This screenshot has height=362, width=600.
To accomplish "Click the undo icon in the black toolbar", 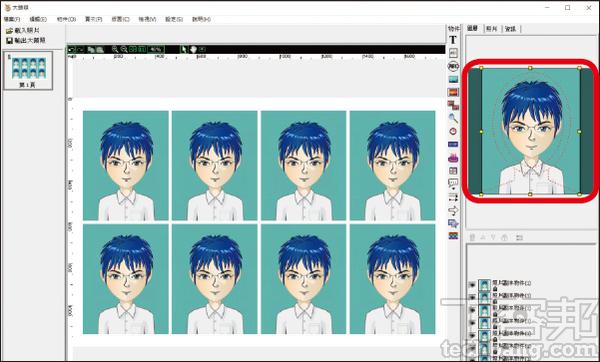I will click(71, 49).
